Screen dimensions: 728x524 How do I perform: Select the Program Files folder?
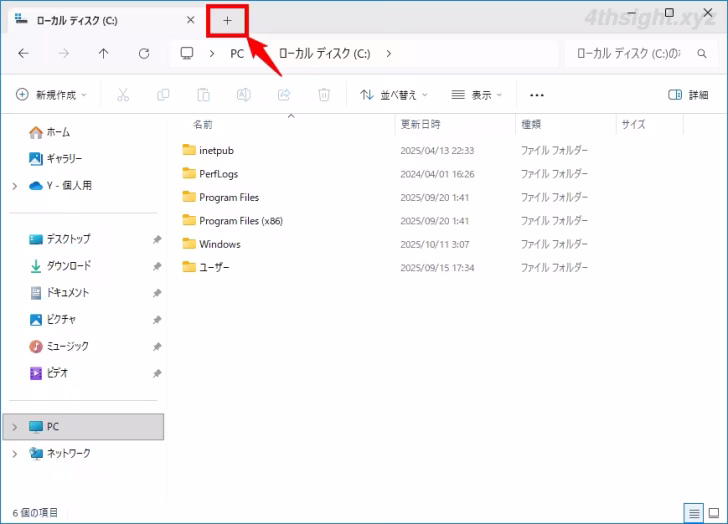point(229,197)
